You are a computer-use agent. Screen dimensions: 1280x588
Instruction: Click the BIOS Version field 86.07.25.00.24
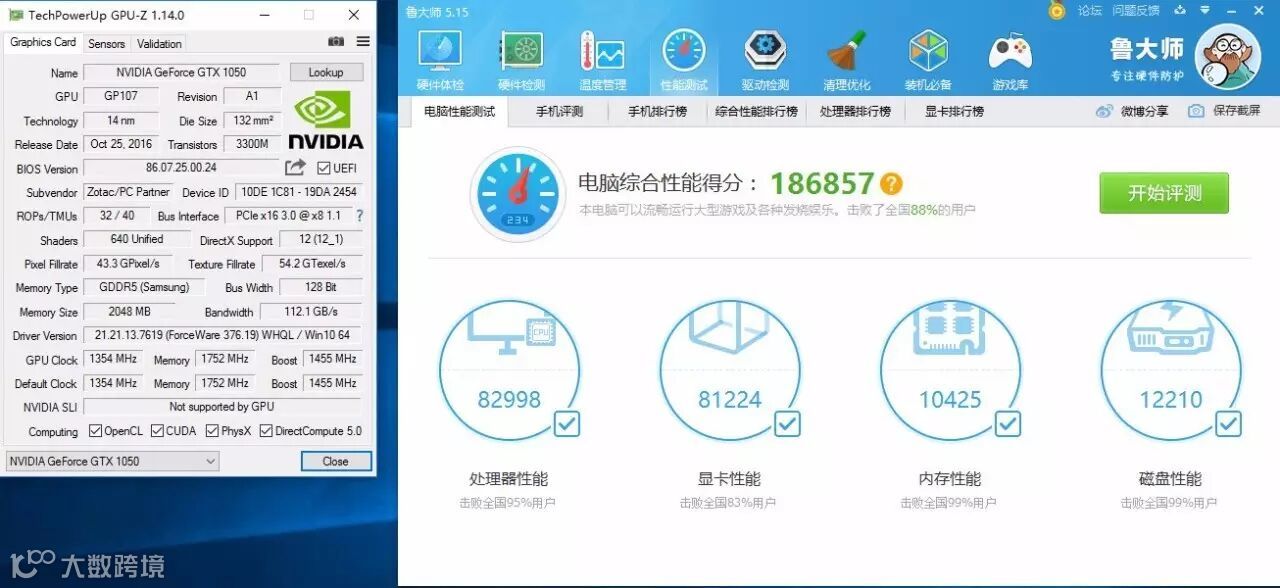click(x=181, y=167)
